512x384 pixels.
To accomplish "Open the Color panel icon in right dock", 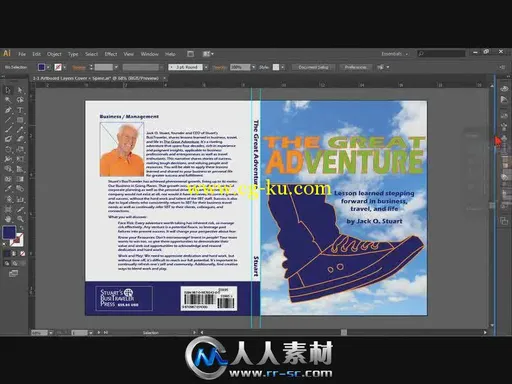I will pyautogui.click(x=504, y=88).
